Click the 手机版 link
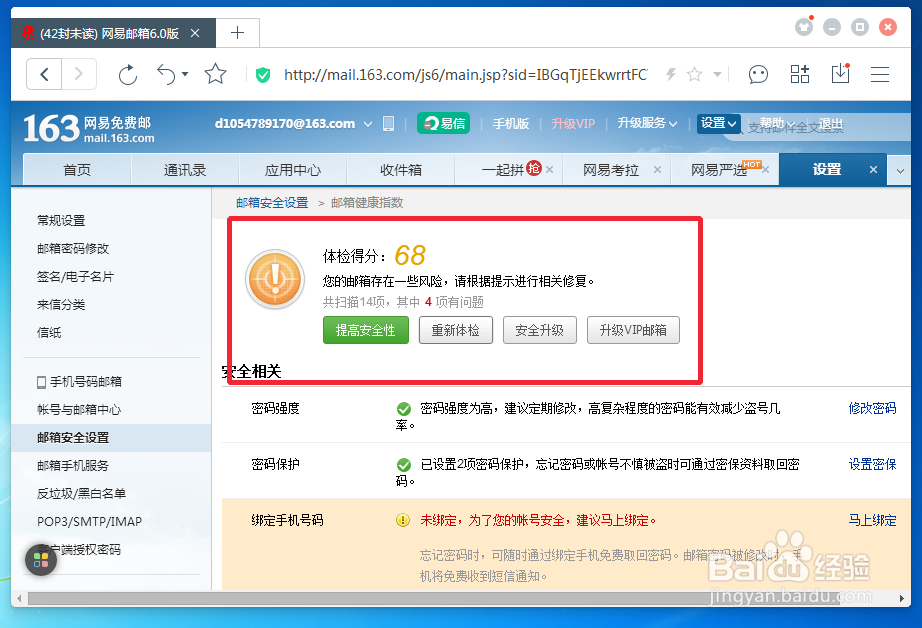The width and height of the screenshot is (922, 628). (x=510, y=123)
